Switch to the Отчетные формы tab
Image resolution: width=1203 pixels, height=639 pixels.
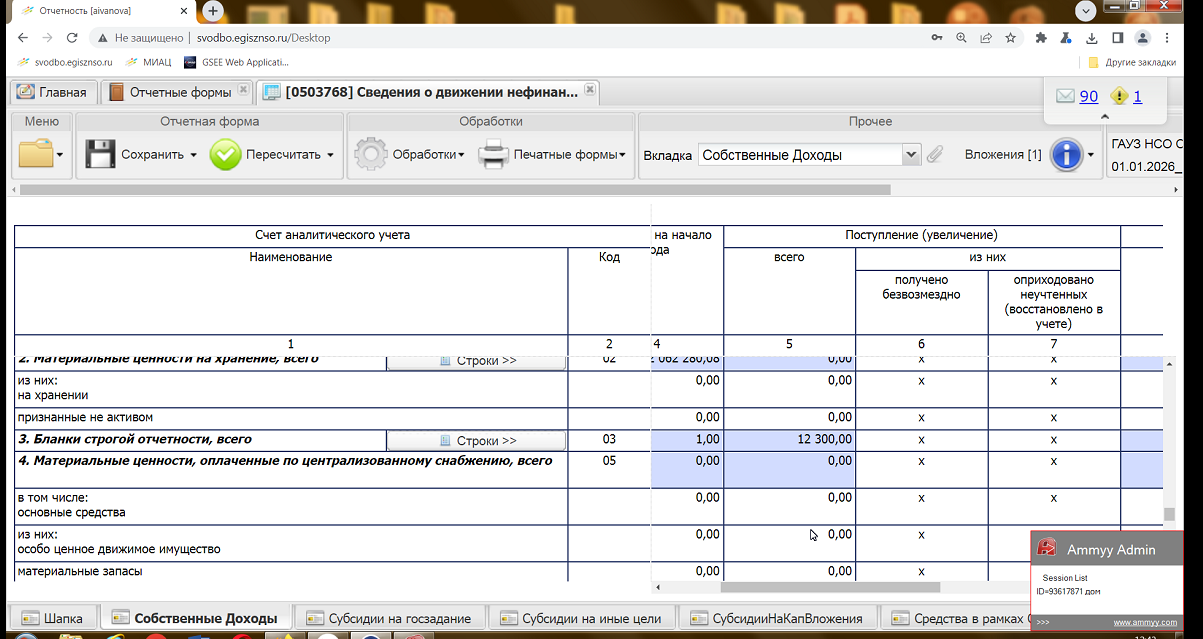pos(179,92)
